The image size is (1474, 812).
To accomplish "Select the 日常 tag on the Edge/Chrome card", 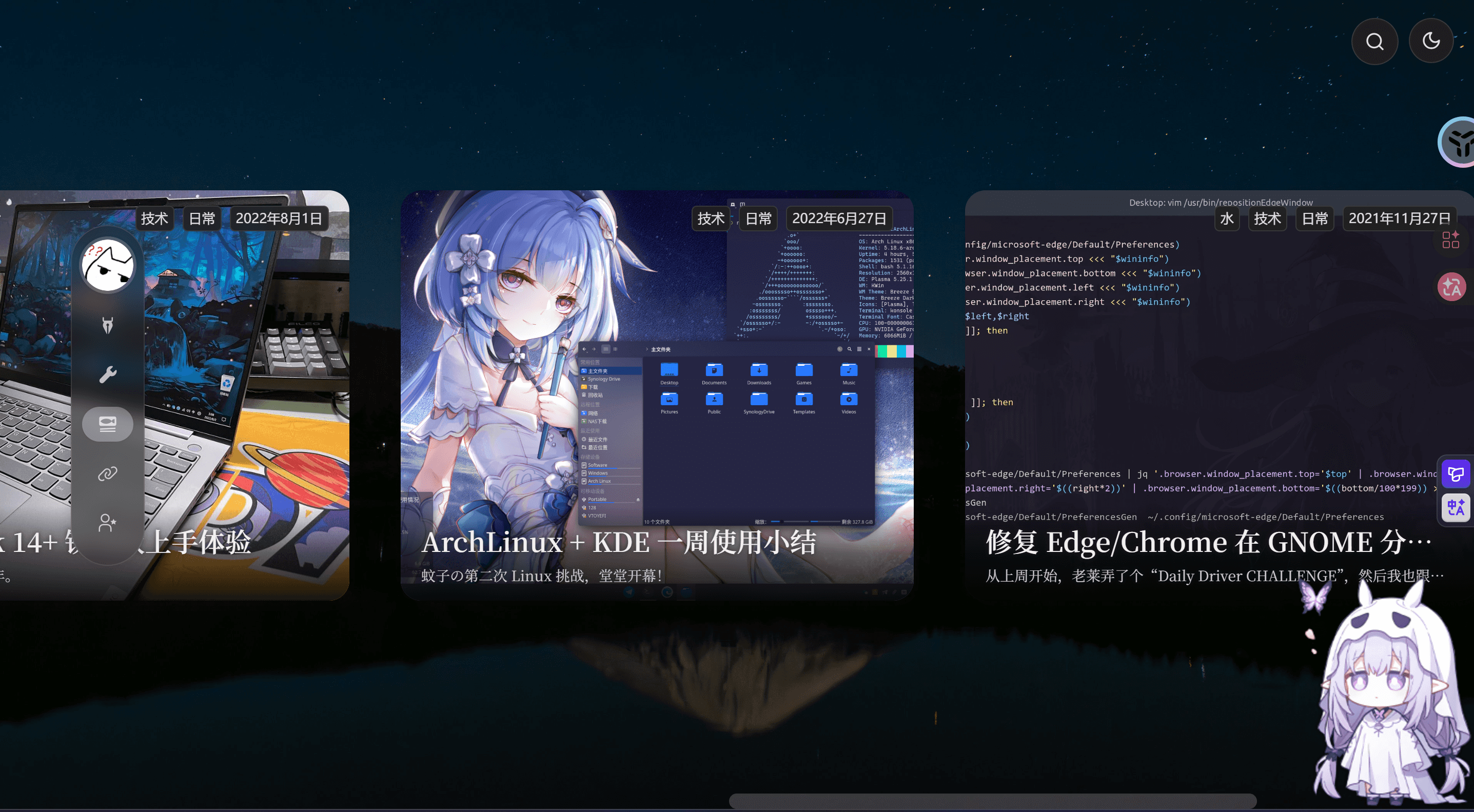I will (x=1315, y=219).
